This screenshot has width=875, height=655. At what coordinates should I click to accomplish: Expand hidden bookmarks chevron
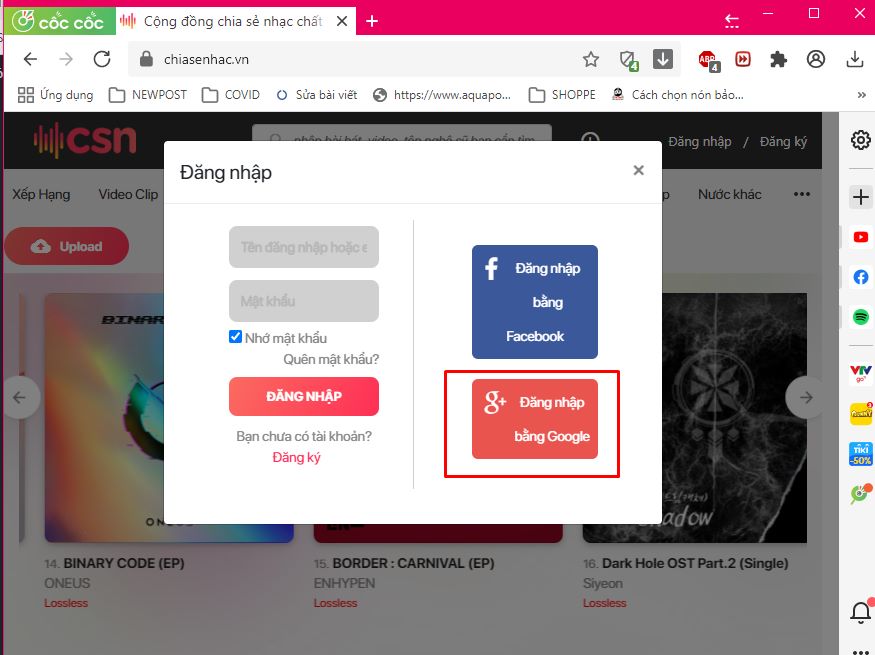[862, 95]
